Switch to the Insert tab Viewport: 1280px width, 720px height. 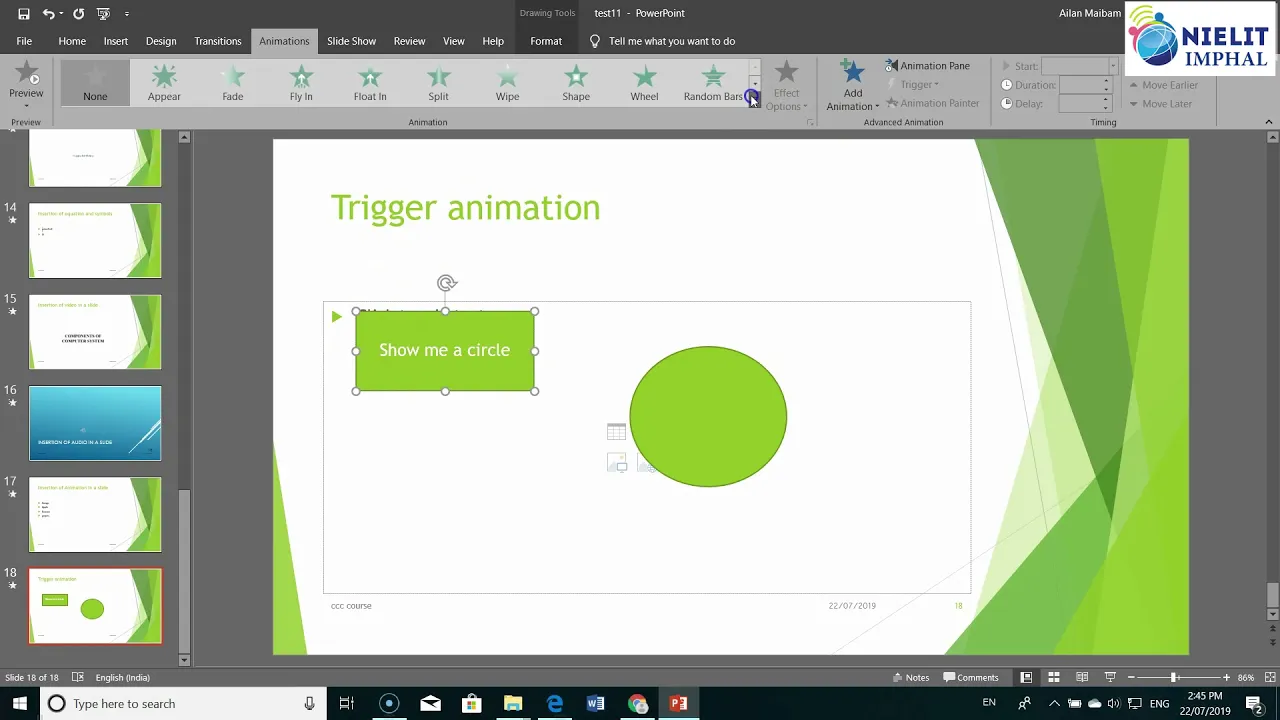[116, 41]
